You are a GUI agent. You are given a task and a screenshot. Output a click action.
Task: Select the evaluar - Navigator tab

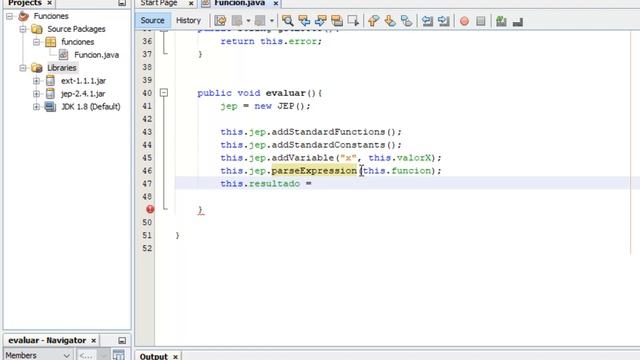47,340
